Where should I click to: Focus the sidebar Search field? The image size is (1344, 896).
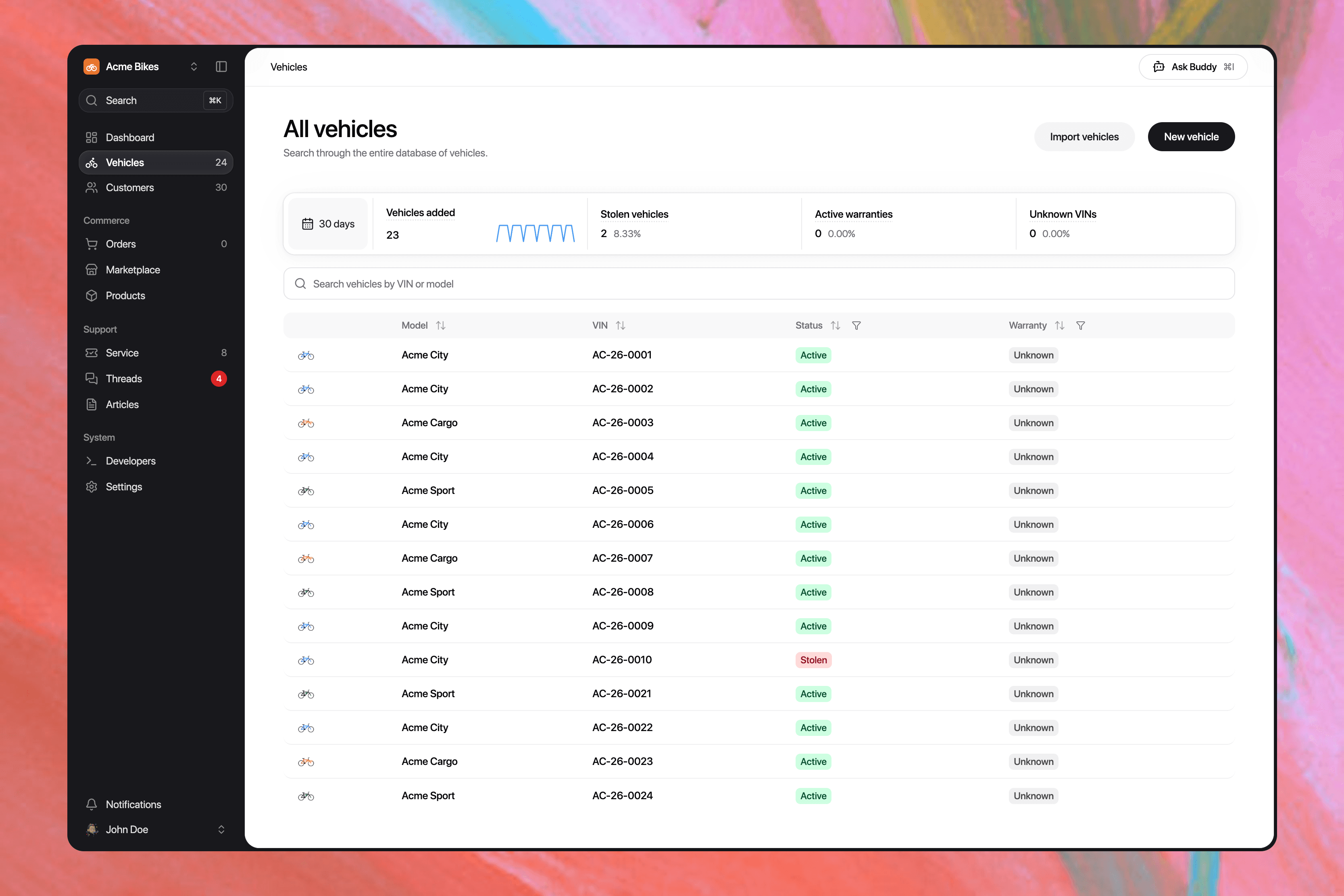(x=155, y=100)
